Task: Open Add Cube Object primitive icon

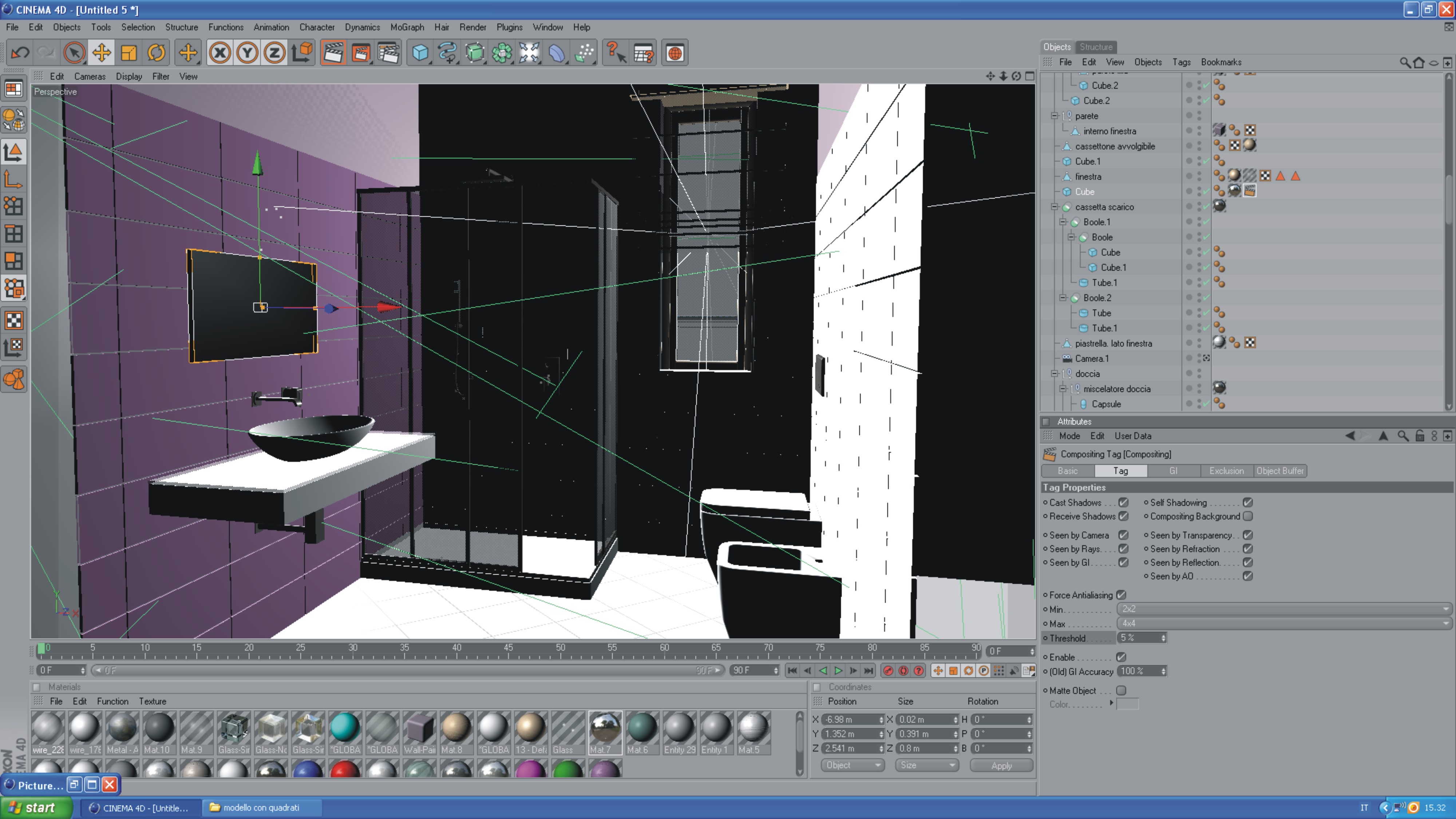Action: click(x=420, y=53)
